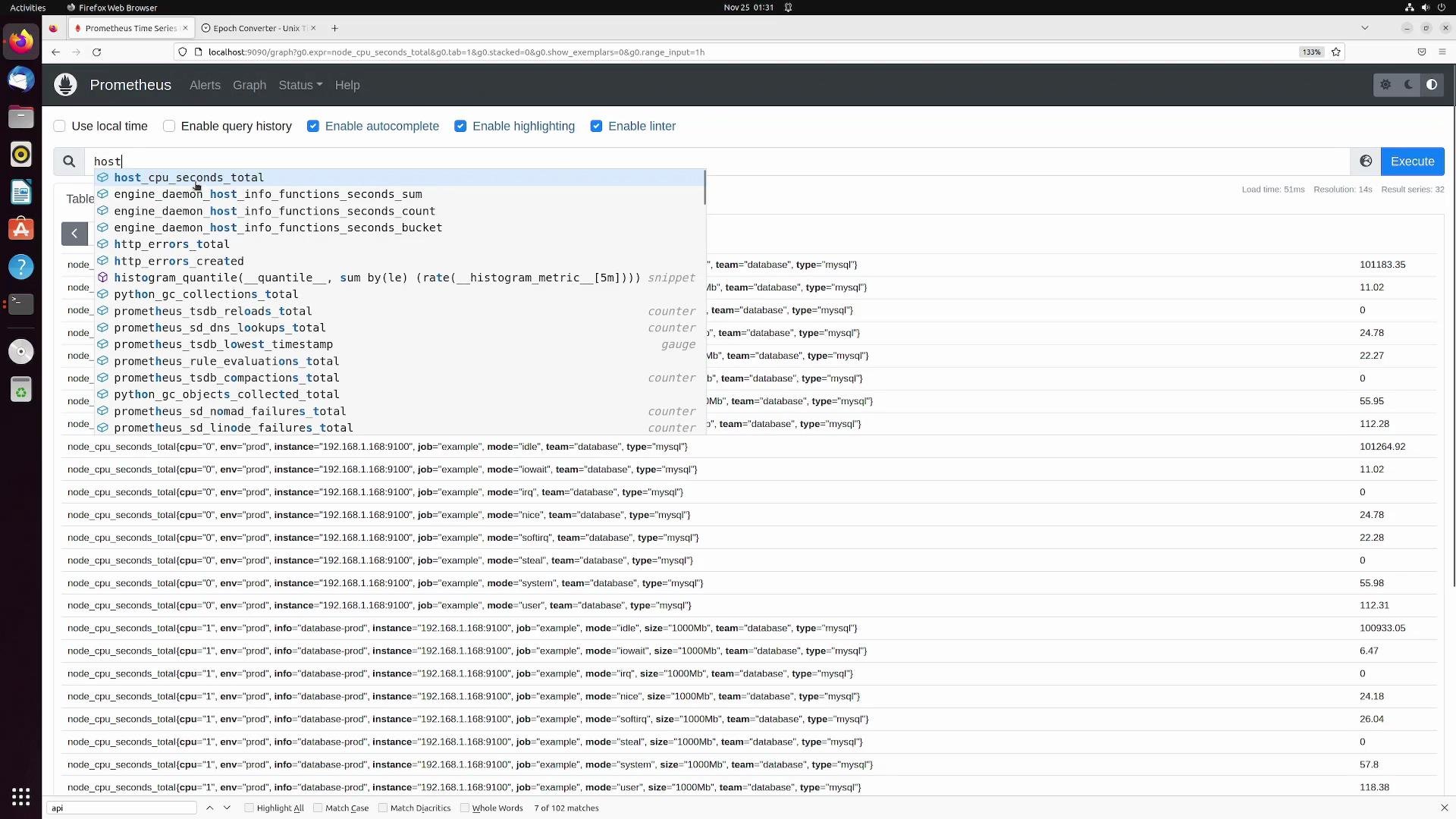Toggle Use local time checkbox

coord(60,126)
